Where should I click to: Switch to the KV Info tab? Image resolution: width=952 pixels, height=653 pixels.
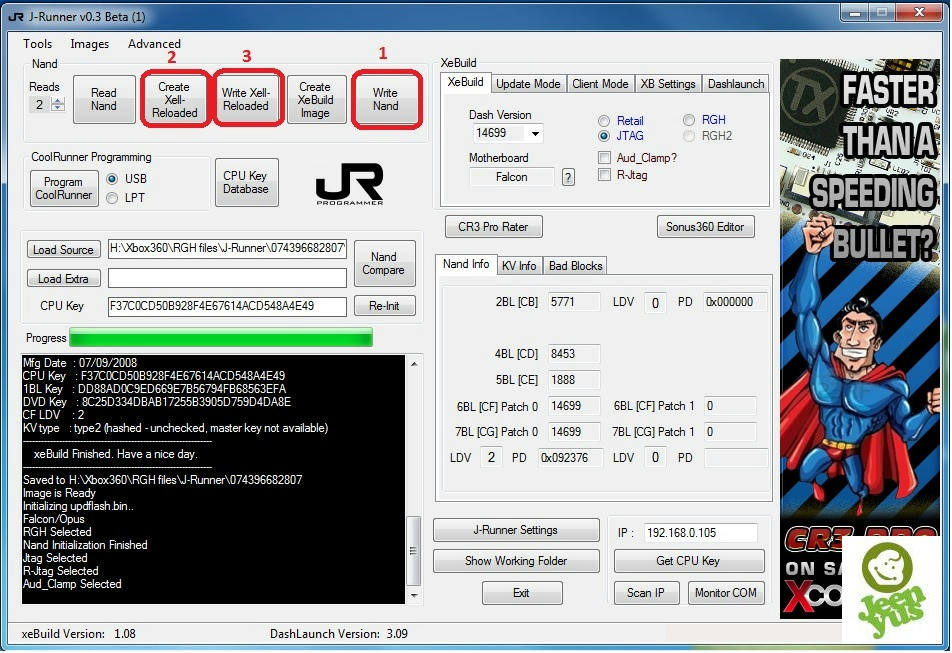pos(519,265)
